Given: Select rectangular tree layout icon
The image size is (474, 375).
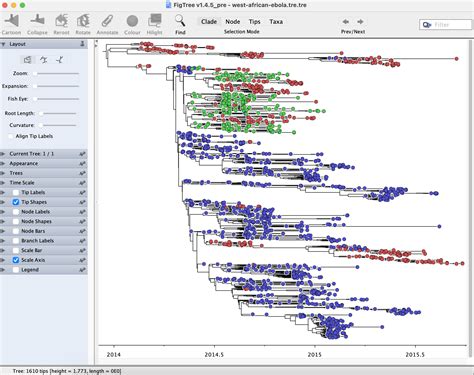Looking at the screenshot, I should pyautogui.click(x=27, y=60).
